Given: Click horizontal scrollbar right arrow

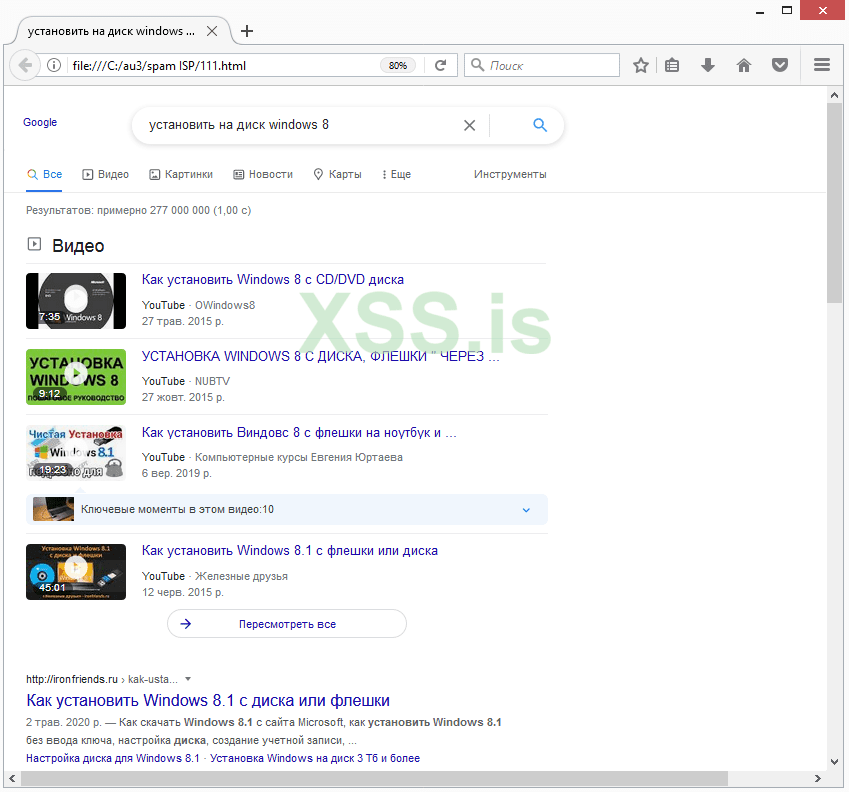Looking at the screenshot, I should 818,778.
